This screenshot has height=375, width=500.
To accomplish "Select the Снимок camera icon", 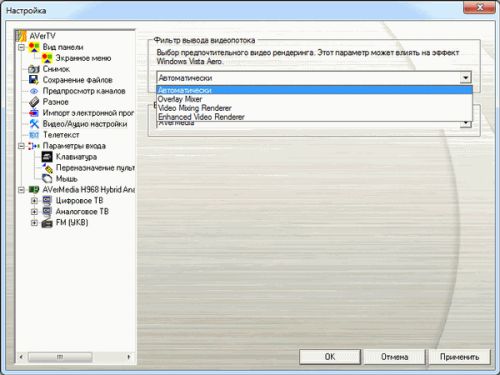I will click(34, 69).
